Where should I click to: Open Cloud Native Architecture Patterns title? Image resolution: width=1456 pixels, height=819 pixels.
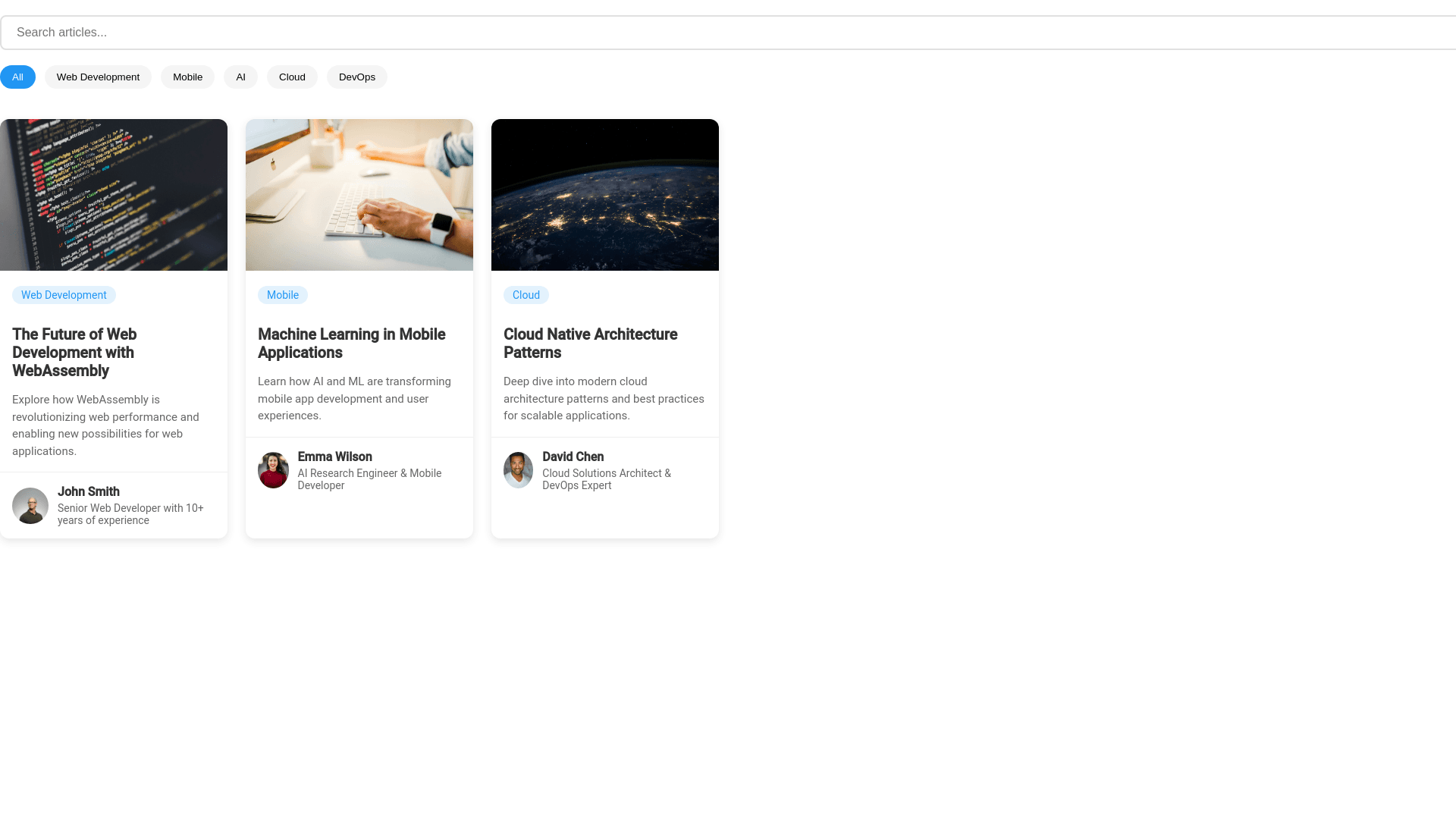point(590,344)
